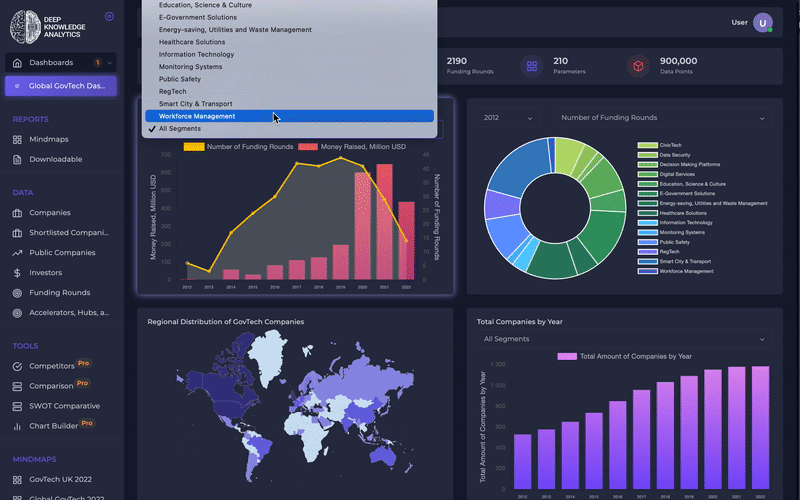The height and width of the screenshot is (500, 800).
Task: Open the Global GovTech Dashboard sidebar item
Action: point(60,86)
